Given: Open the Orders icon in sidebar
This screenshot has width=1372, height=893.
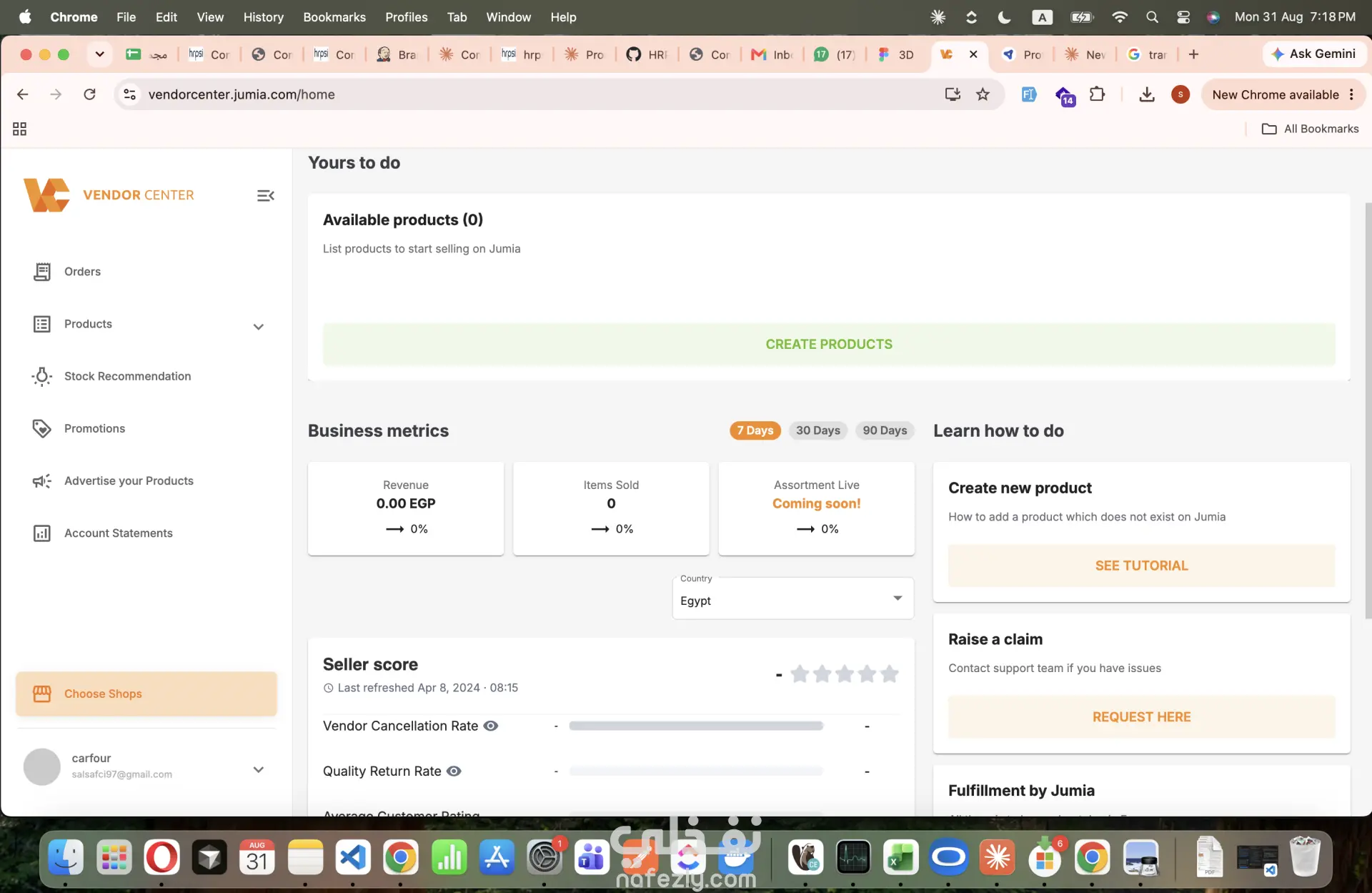Looking at the screenshot, I should (x=42, y=272).
